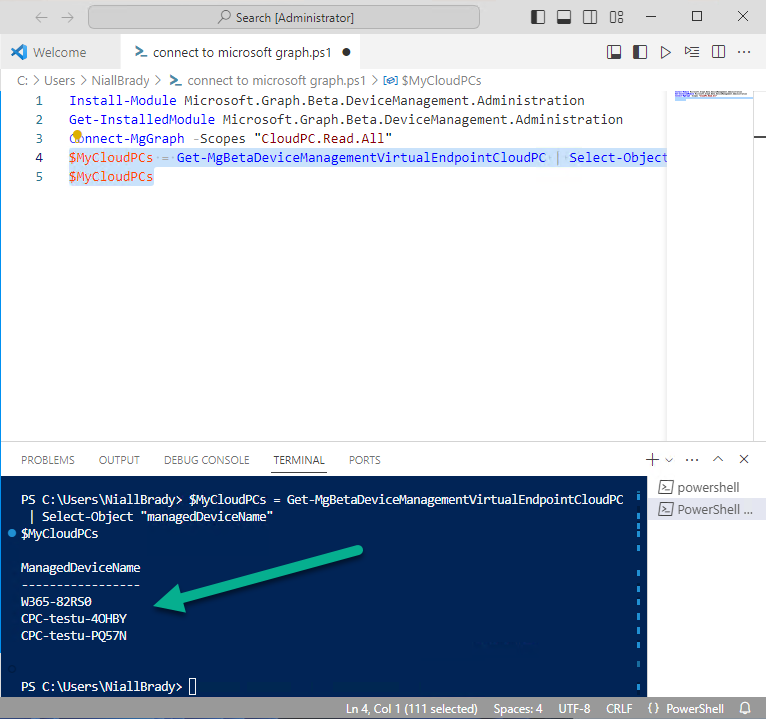The width and height of the screenshot is (766, 719).
Task: Click CPC-testu-4OHBY in terminal output
Action: point(74,619)
